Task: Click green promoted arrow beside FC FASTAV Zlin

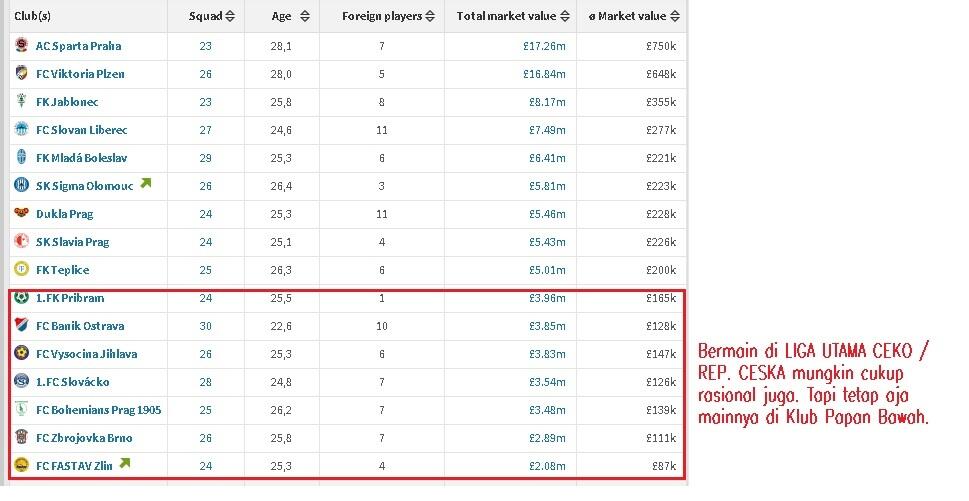Action: [125, 462]
